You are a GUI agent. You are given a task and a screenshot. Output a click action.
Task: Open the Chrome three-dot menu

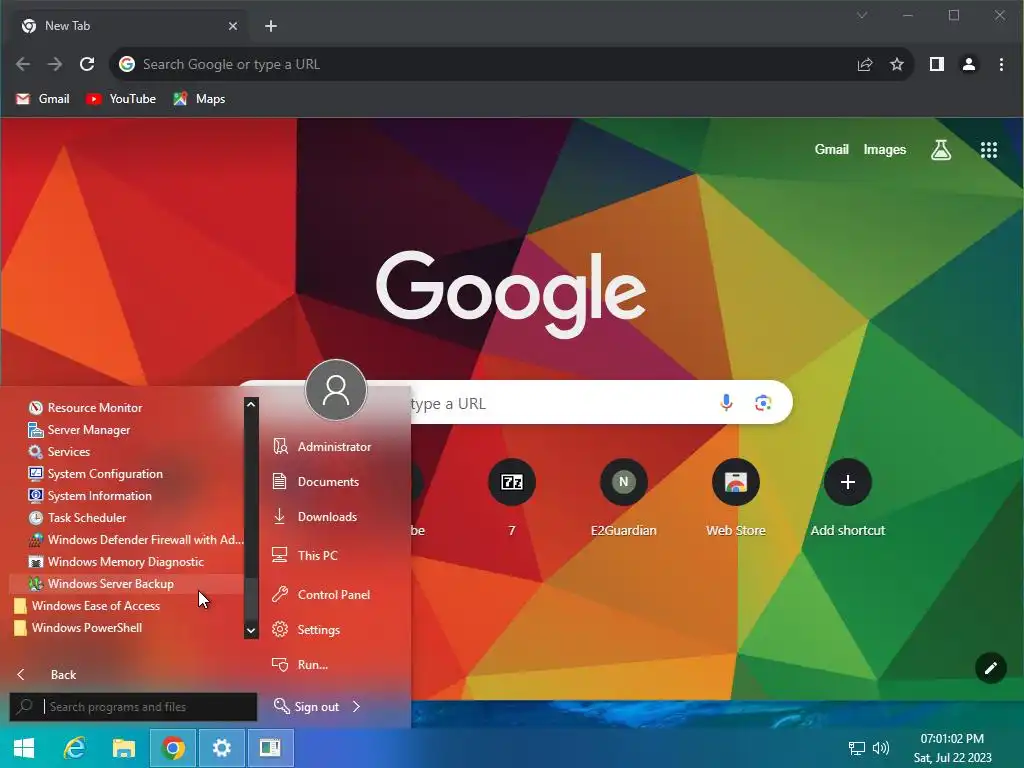[x=1001, y=64]
